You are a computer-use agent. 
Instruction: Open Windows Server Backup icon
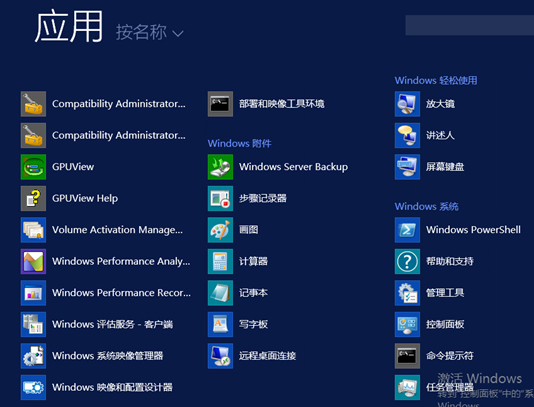[x=220, y=167]
